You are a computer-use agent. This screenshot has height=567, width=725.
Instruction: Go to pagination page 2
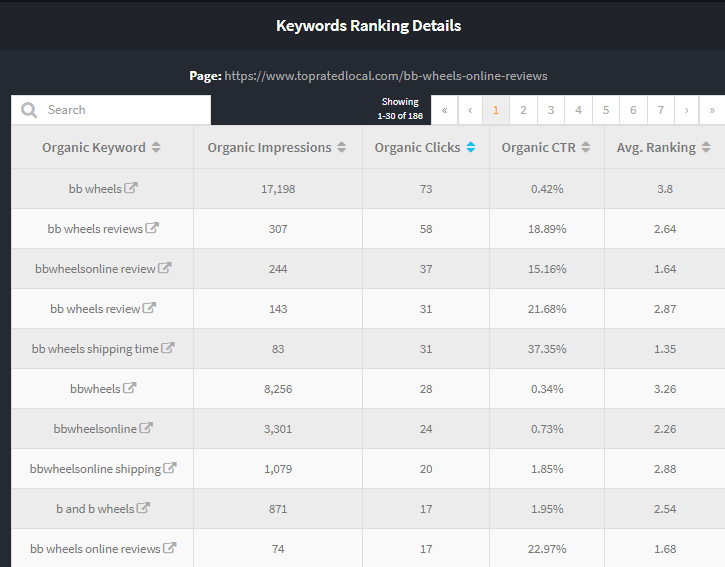tap(523, 110)
